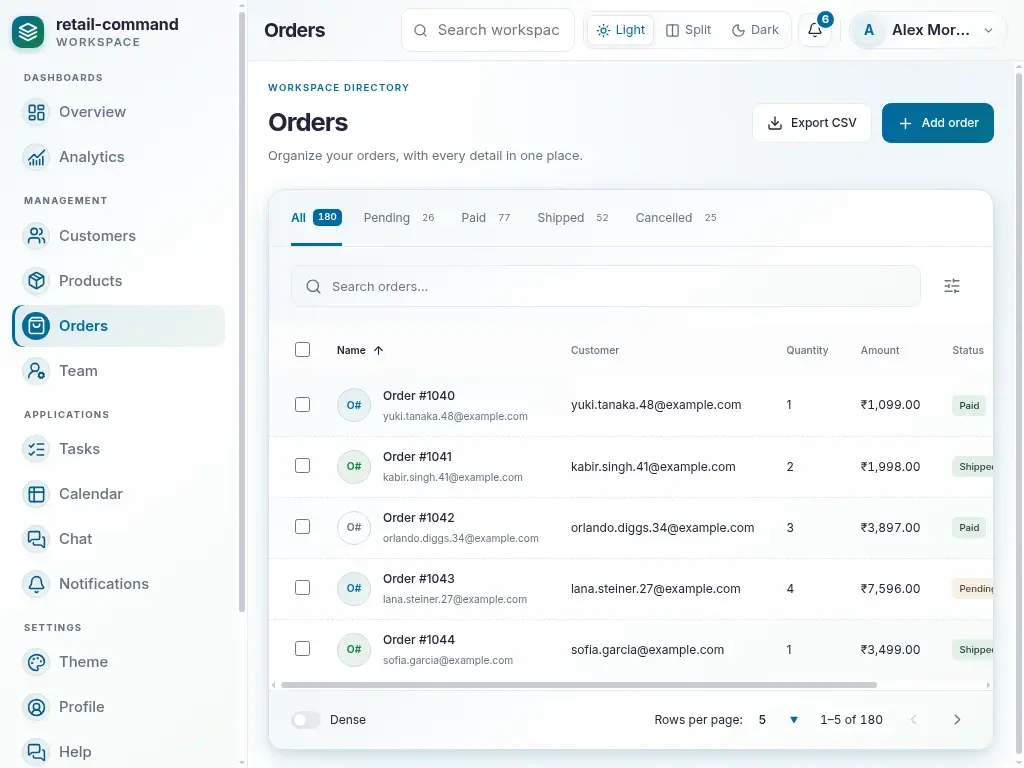1024x768 pixels.
Task: Open the Calendar icon in sidebar
Action: [37, 494]
